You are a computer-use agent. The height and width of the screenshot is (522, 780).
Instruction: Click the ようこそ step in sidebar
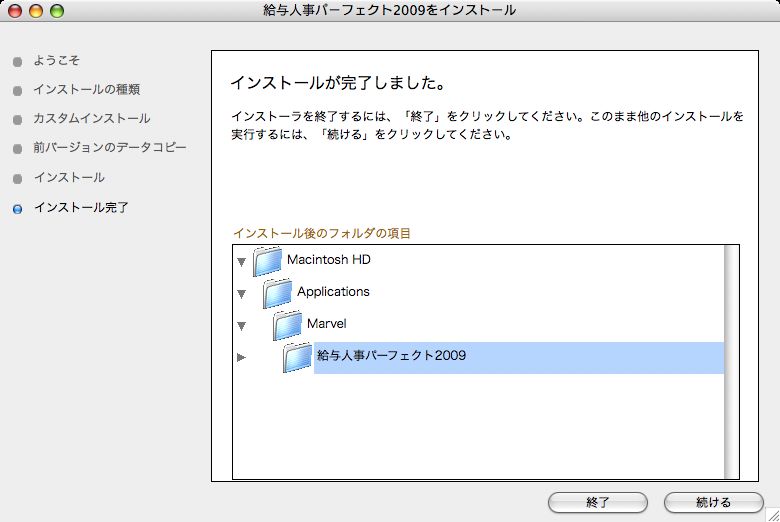coord(56,60)
